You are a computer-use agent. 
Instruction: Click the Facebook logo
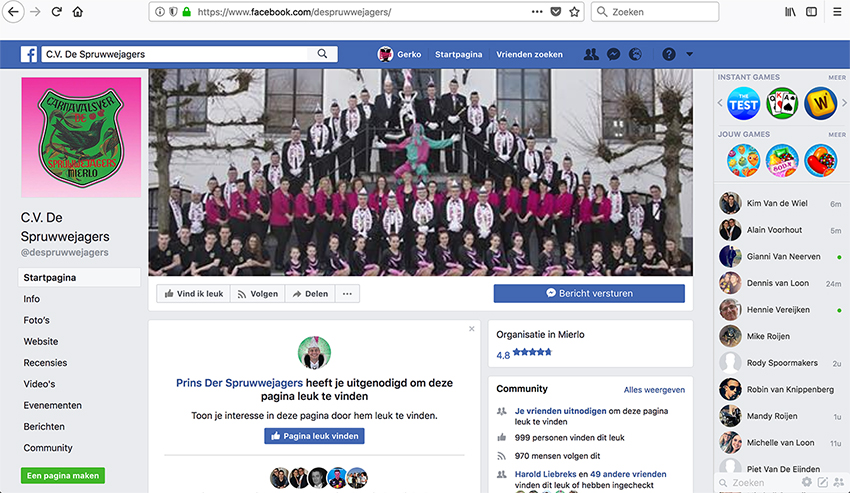tap(29, 54)
